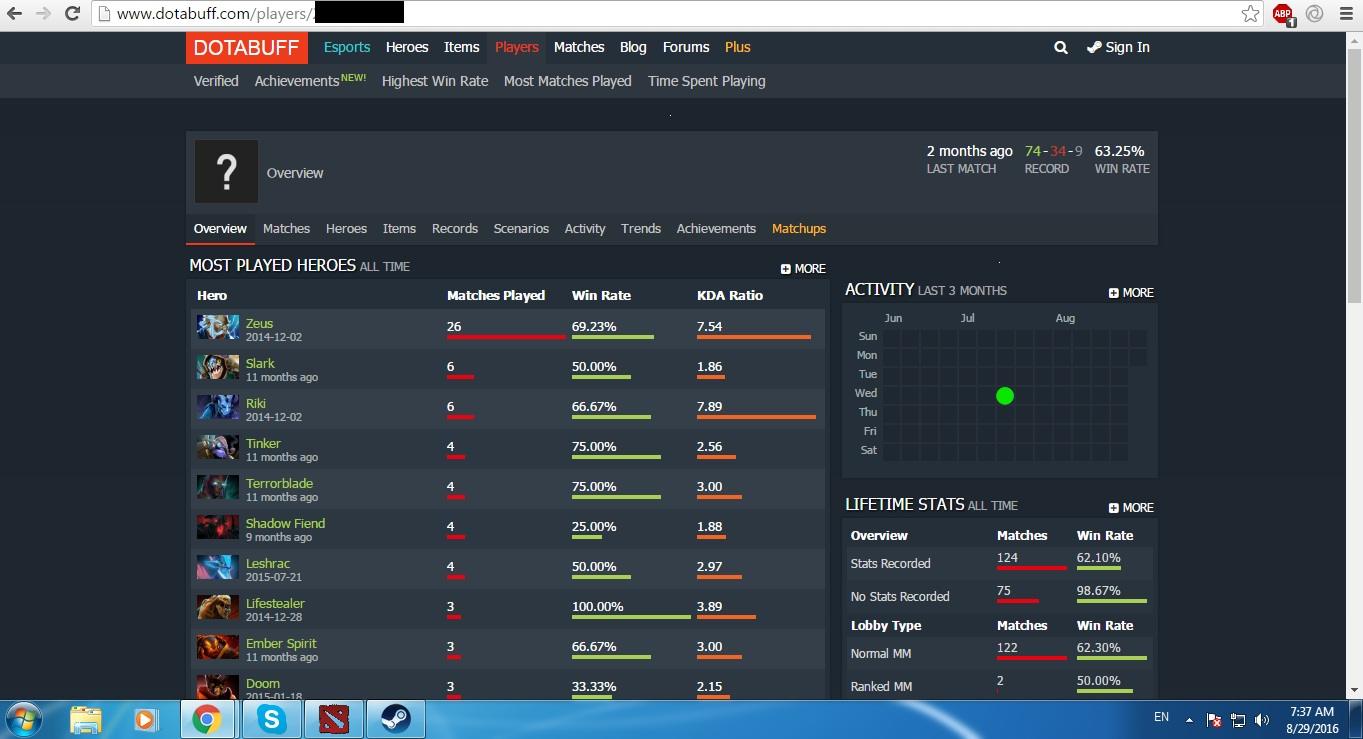This screenshot has width=1363, height=739.
Task: Open Steam from the taskbar
Action: [x=395, y=719]
